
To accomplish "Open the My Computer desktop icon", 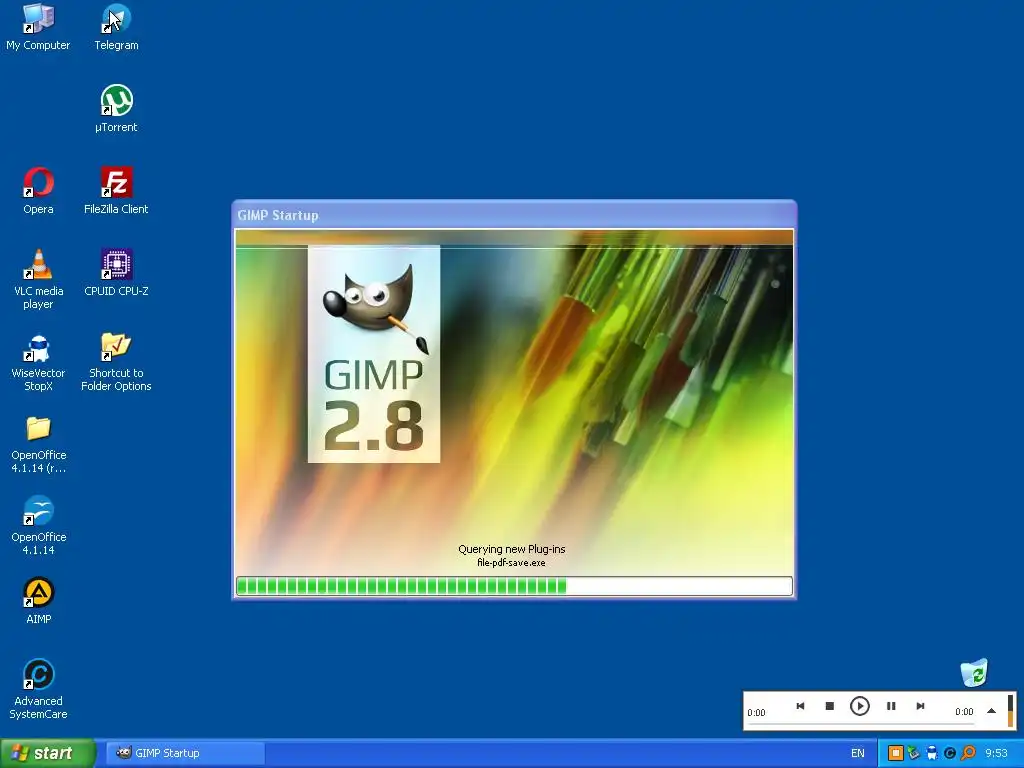I will [x=38, y=27].
